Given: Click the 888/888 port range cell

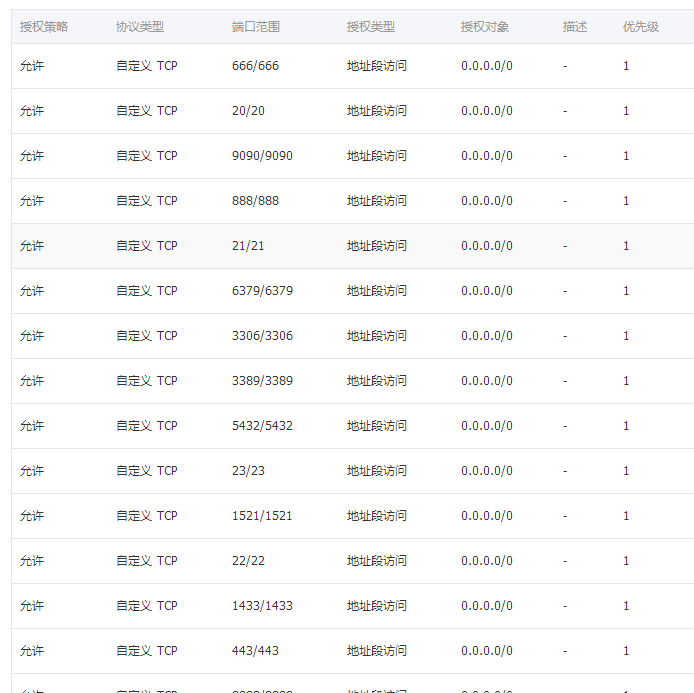Looking at the screenshot, I should (x=255, y=201).
